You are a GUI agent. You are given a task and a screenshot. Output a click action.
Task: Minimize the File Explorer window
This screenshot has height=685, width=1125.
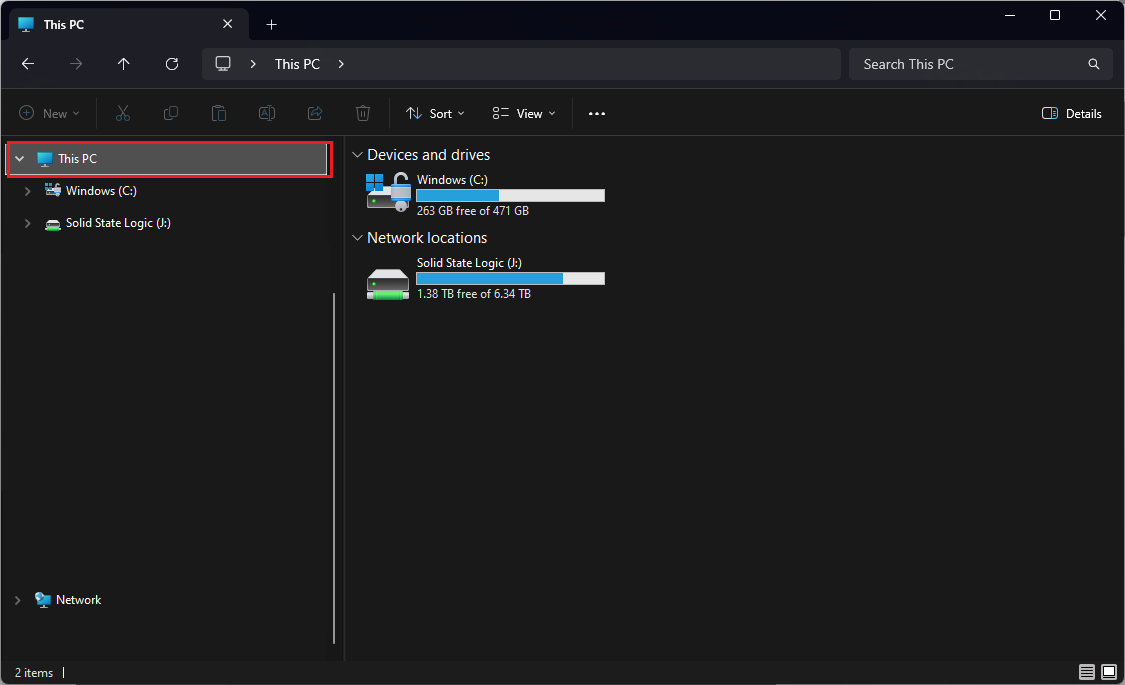pos(1009,15)
